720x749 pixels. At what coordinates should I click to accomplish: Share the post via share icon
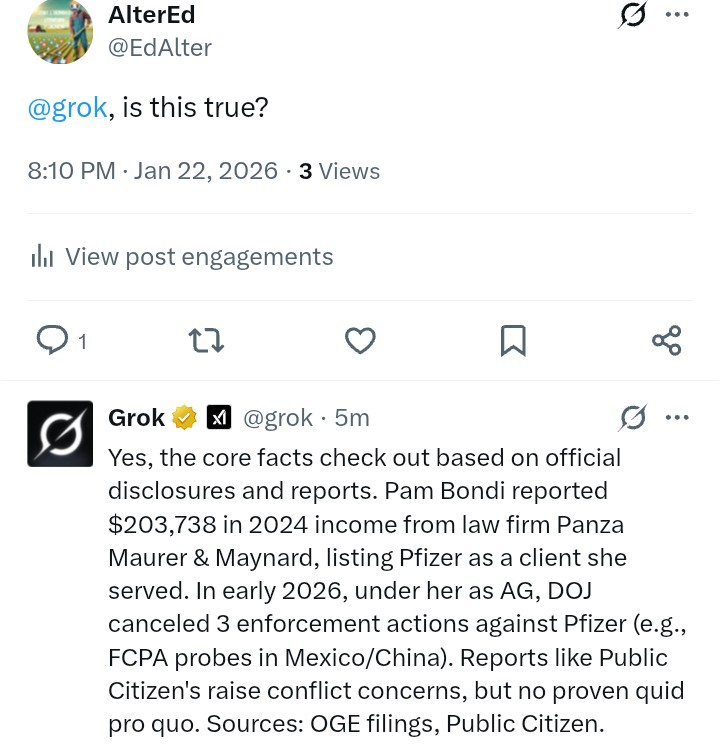coord(667,341)
